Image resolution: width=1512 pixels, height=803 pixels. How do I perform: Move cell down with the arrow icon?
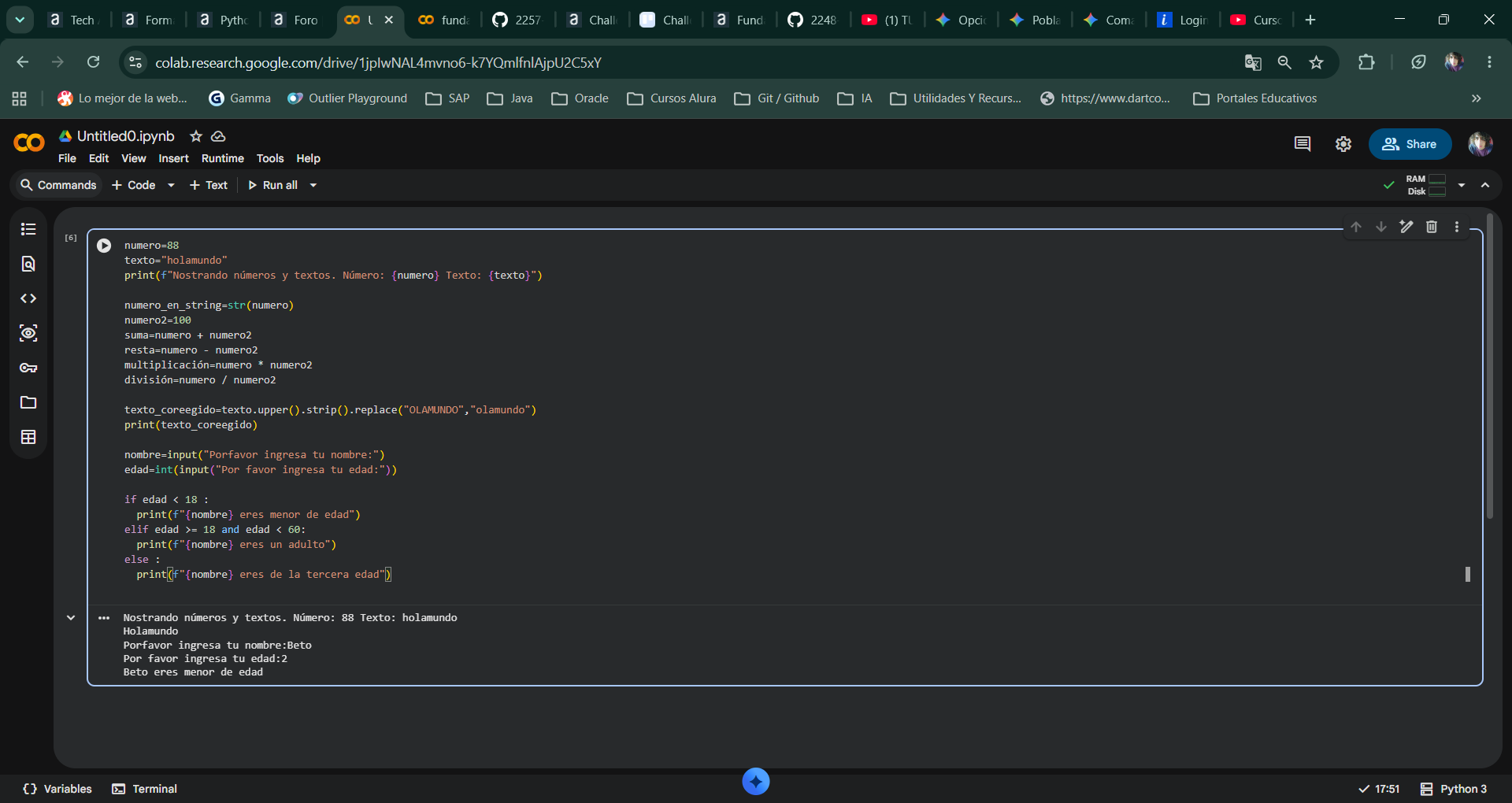click(x=1381, y=227)
